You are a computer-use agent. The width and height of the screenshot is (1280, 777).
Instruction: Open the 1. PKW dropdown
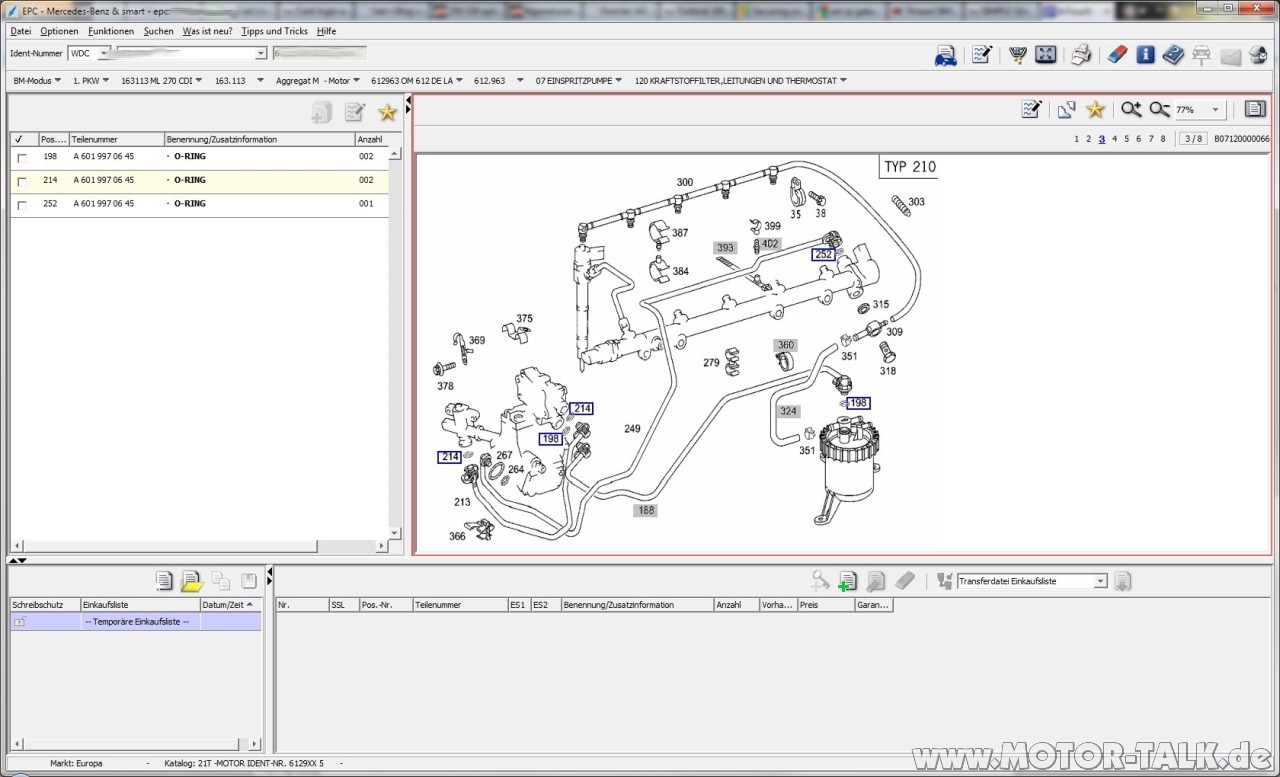(x=90, y=80)
